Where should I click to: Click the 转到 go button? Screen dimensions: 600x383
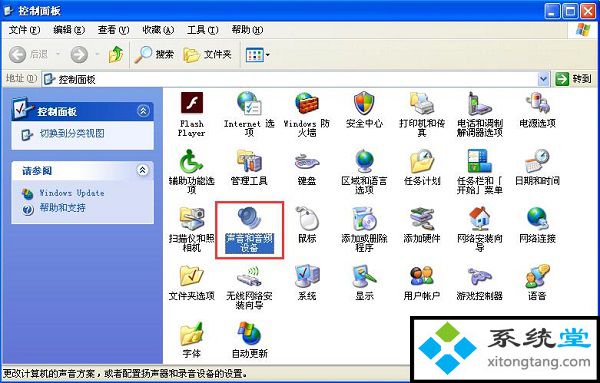pyautogui.click(x=574, y=79)
